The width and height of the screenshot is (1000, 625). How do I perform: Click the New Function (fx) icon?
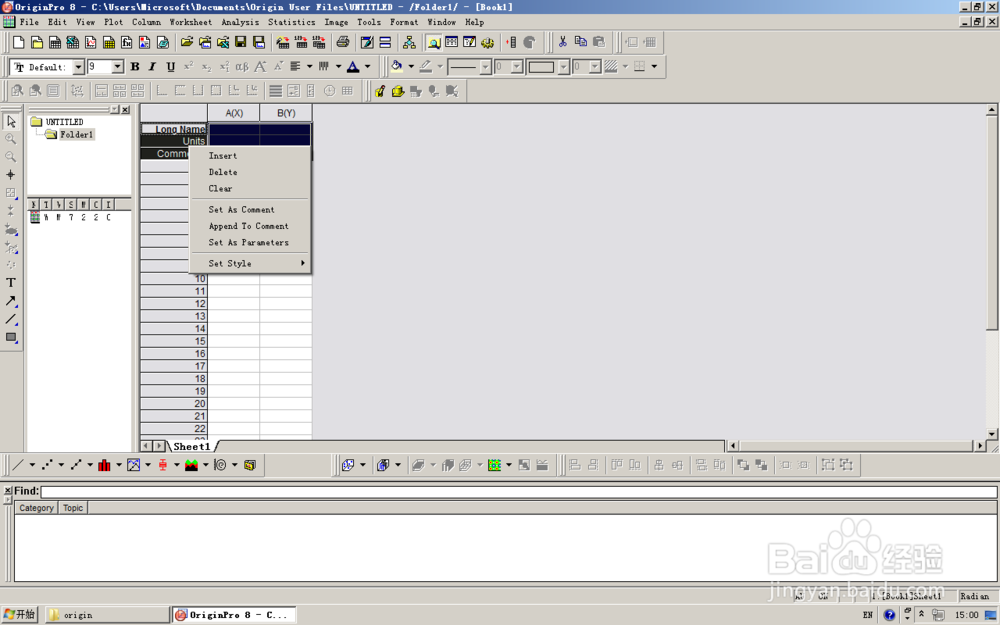[x=127, y=42]
